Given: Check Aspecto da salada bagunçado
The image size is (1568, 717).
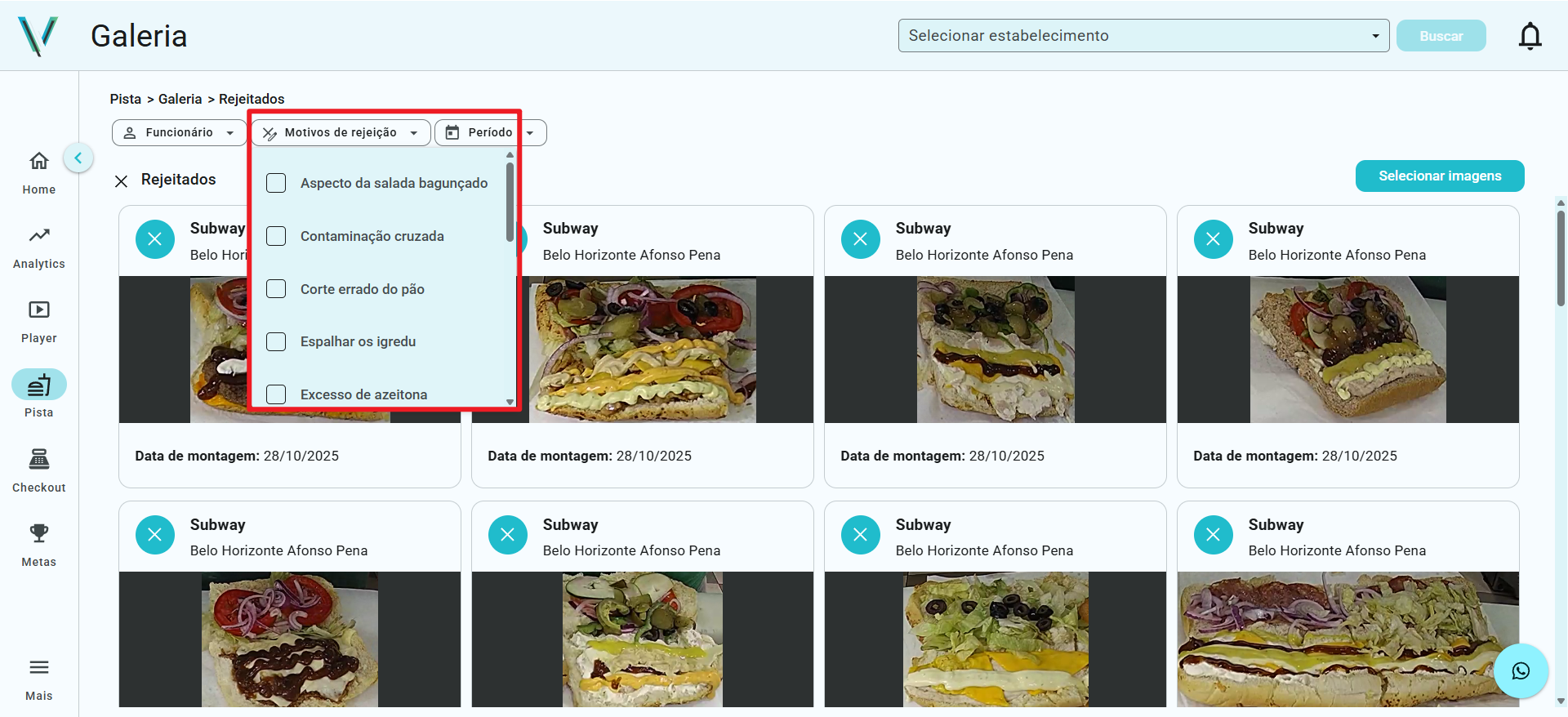Looking at the screenshot, I should pos(277,183).
